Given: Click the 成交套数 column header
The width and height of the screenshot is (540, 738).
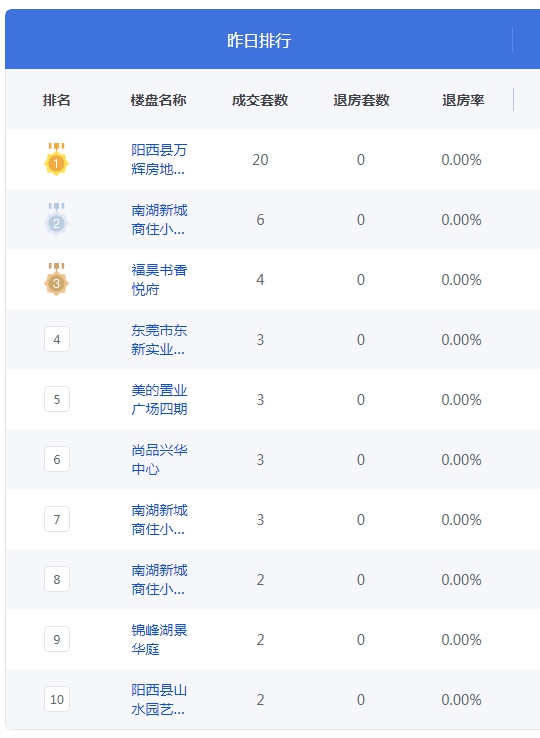Looking at the screenshot, I should point(260,100).
